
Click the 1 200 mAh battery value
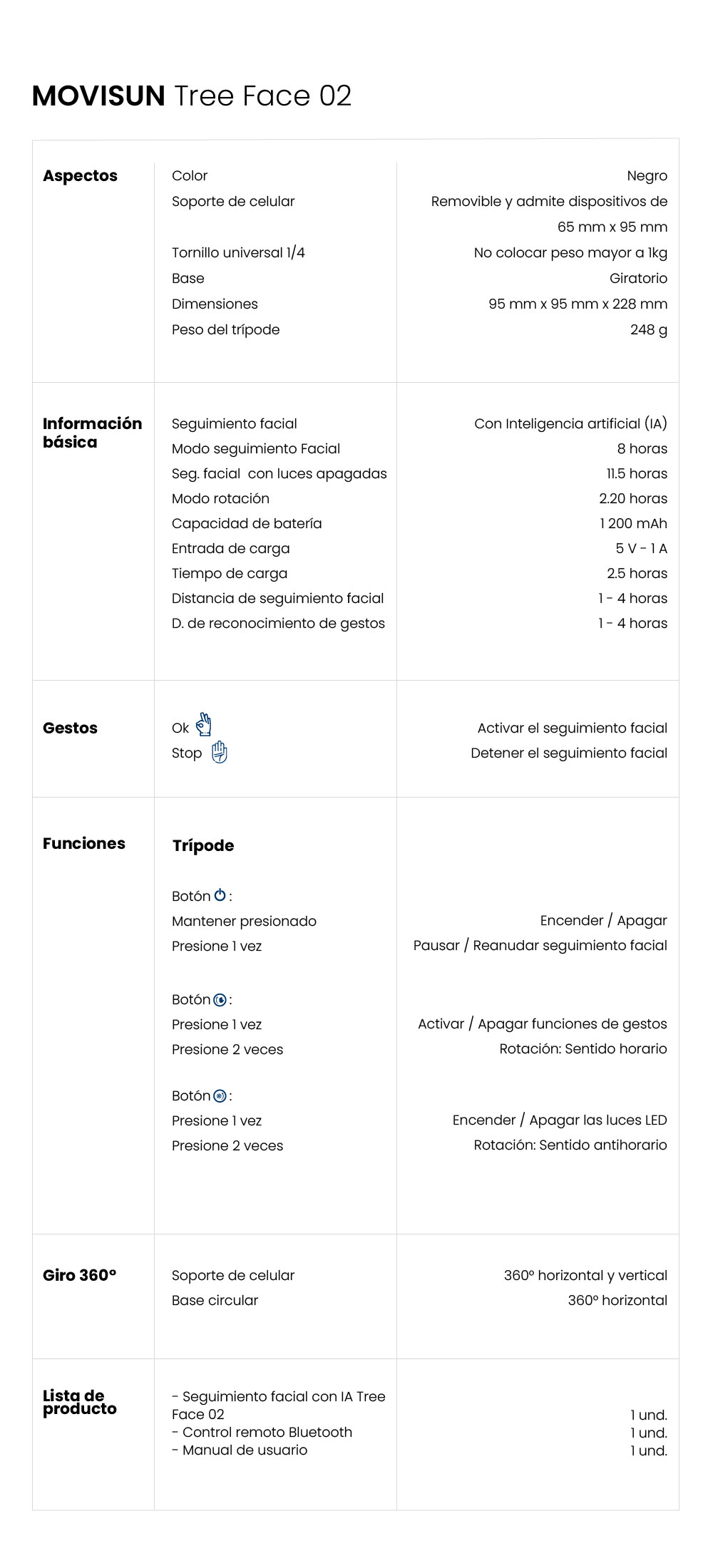(x=633, y=523)
